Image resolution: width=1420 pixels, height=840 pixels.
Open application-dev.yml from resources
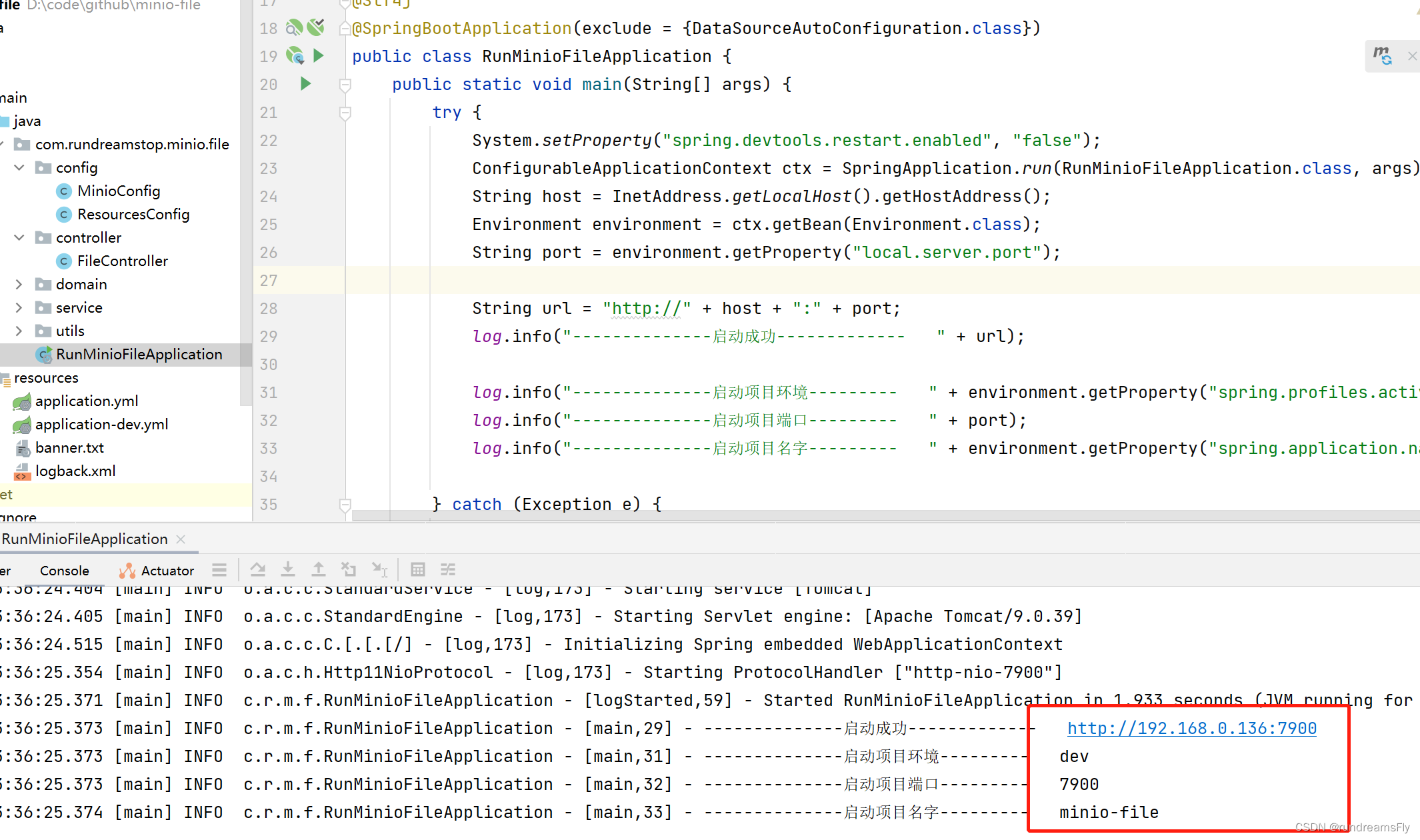click(101, 425)
